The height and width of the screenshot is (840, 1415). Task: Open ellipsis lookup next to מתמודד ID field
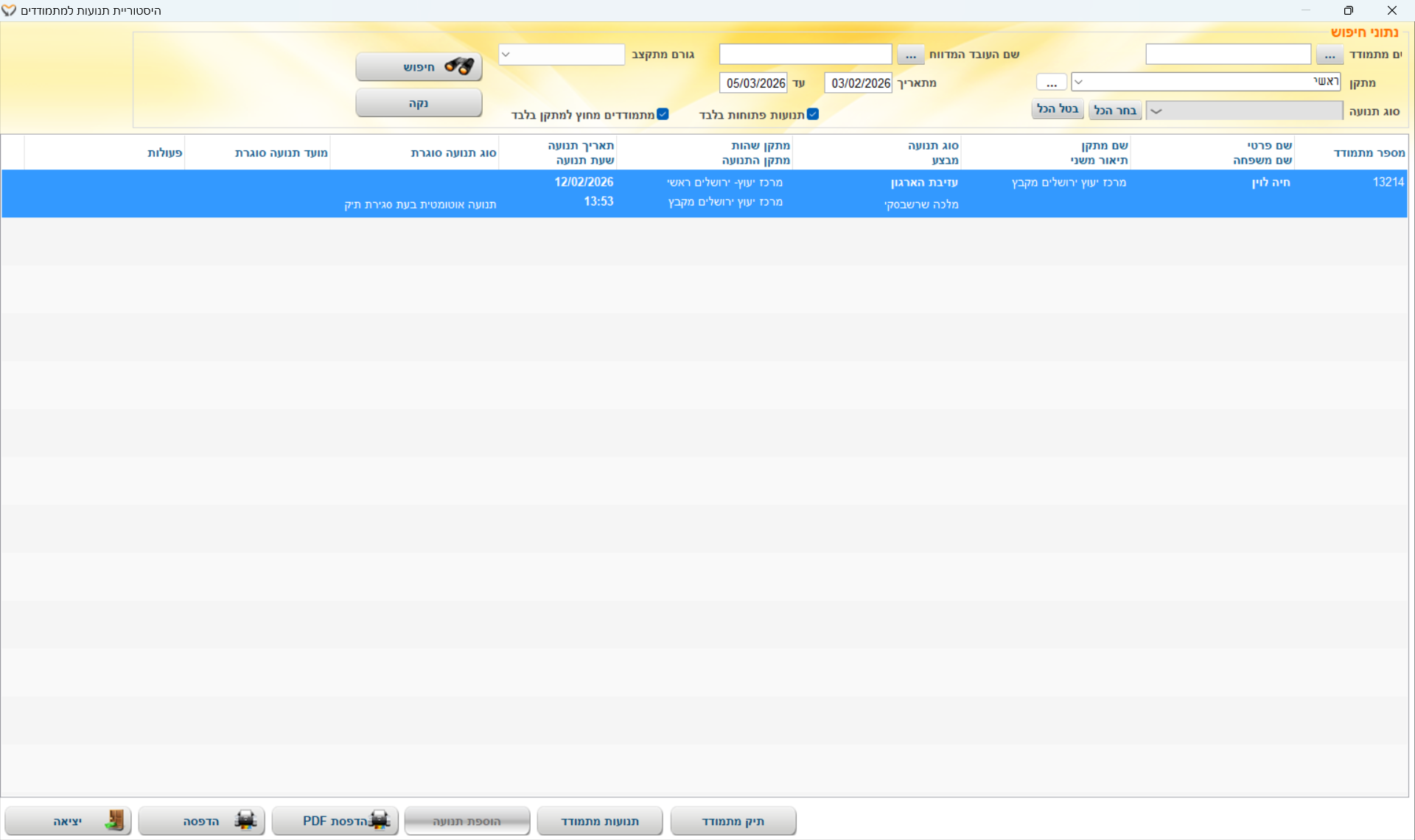1330,55
